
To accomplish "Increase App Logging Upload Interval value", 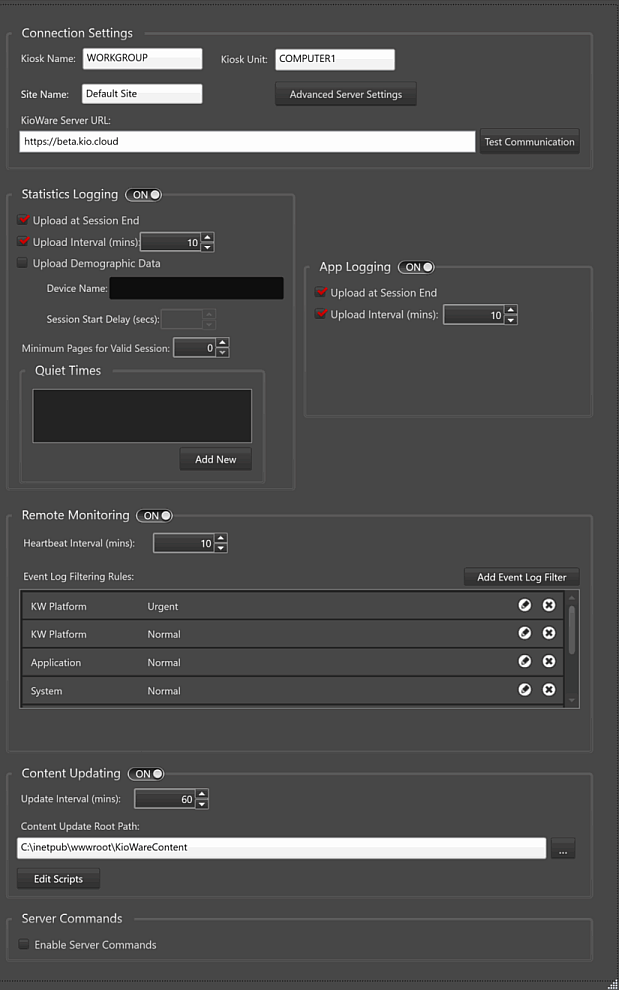I will (512, 309).
